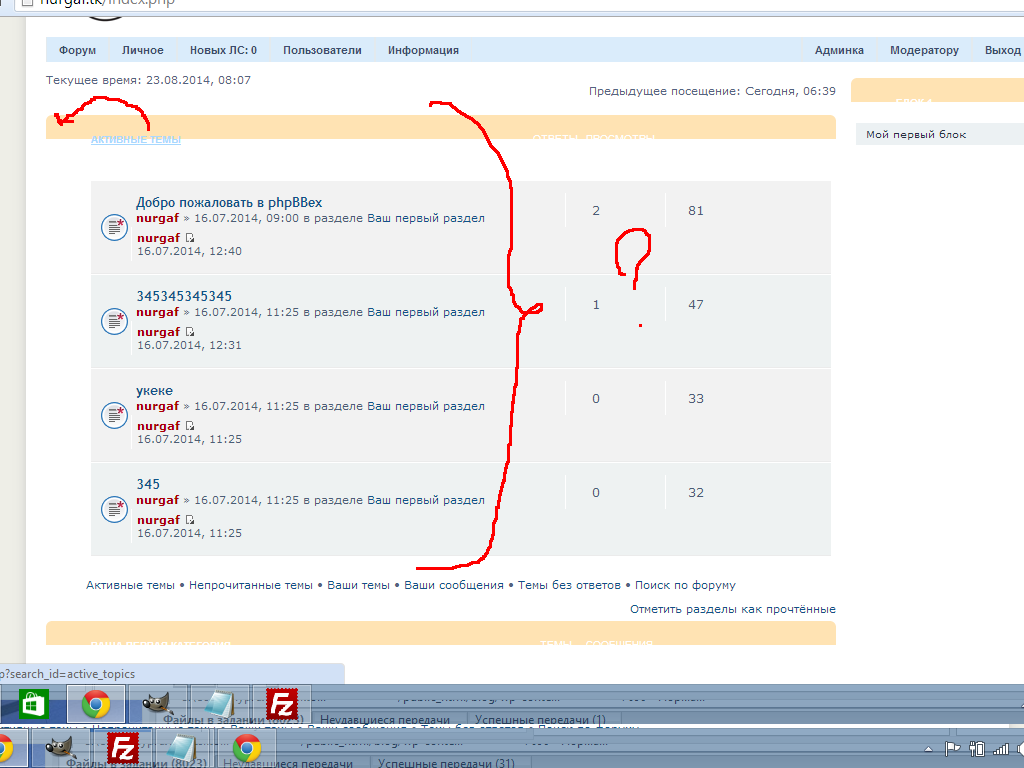The height and width of the screenshot is (768, 1024).
Task: Click the 'Активные темы' header link
Action: 136,140
